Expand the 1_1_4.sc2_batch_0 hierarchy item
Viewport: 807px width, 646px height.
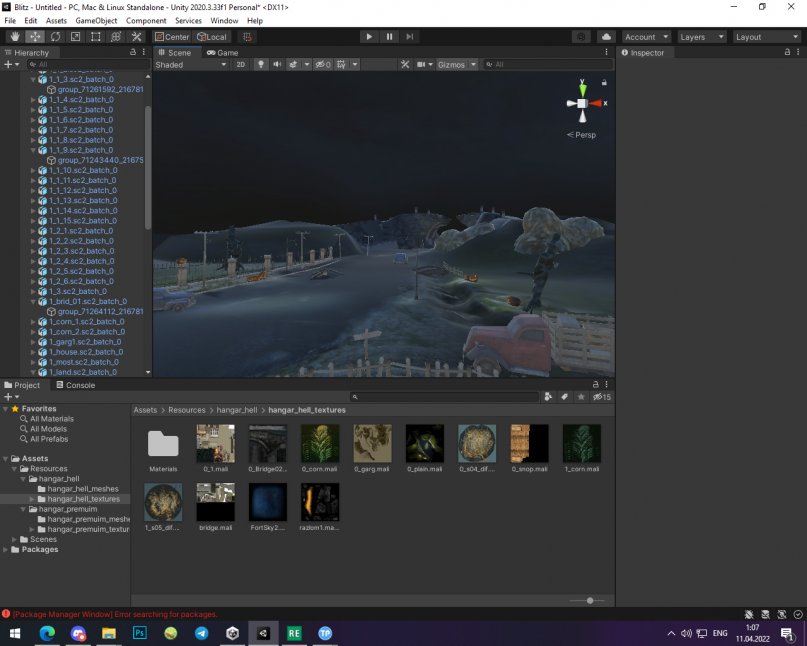point(35,100)
